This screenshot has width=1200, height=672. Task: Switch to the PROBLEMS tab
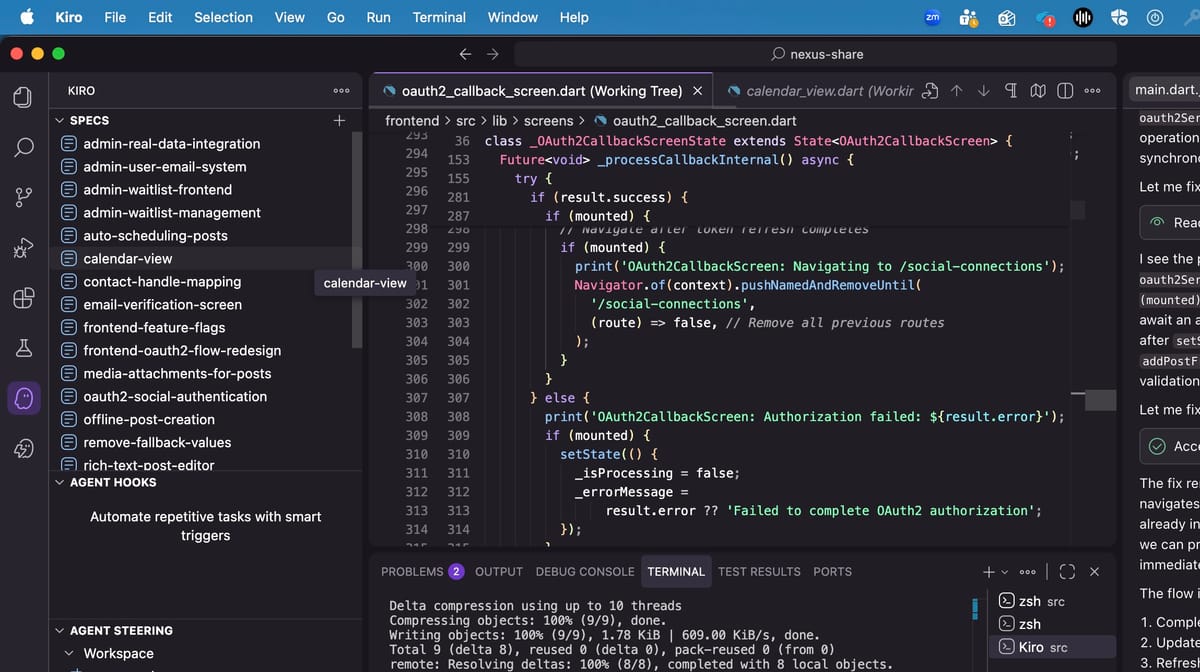point(413,571)
